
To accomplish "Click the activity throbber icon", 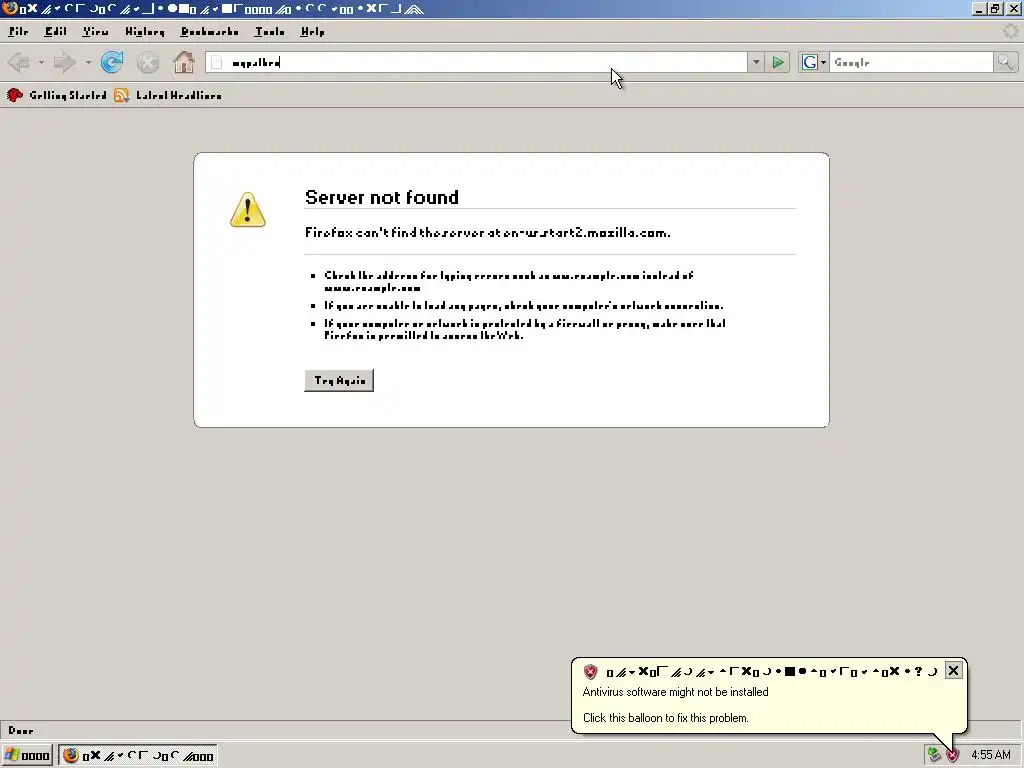I will (1011, 31).
